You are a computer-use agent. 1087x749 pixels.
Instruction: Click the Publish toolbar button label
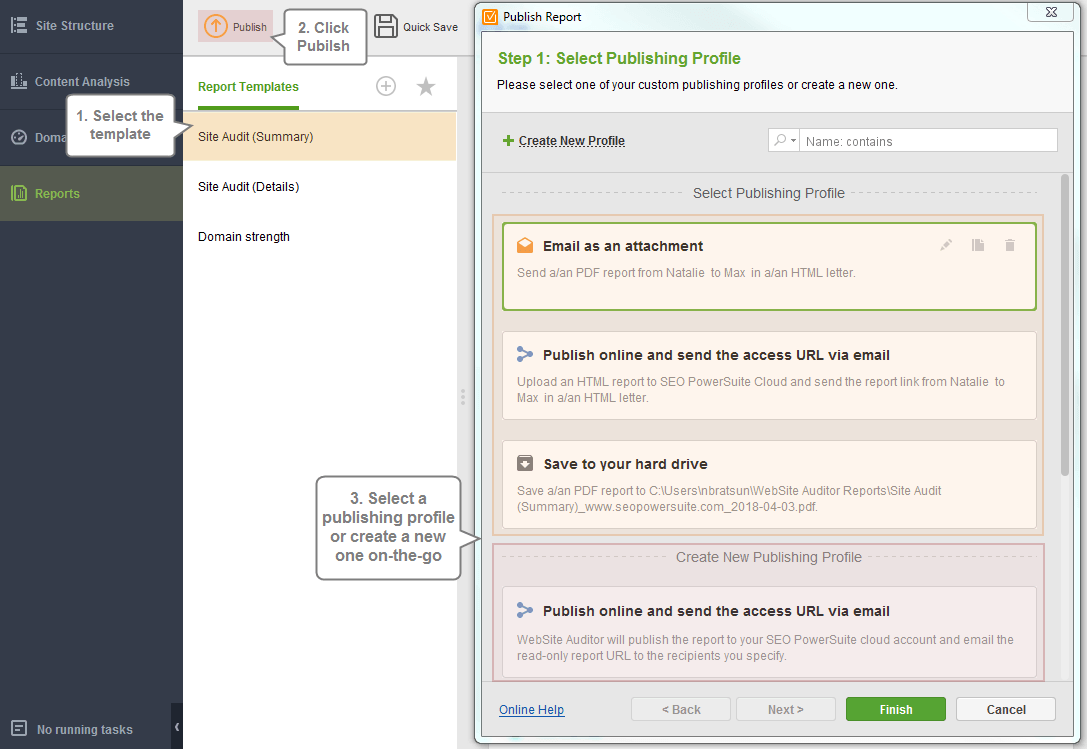pos(250,27)
